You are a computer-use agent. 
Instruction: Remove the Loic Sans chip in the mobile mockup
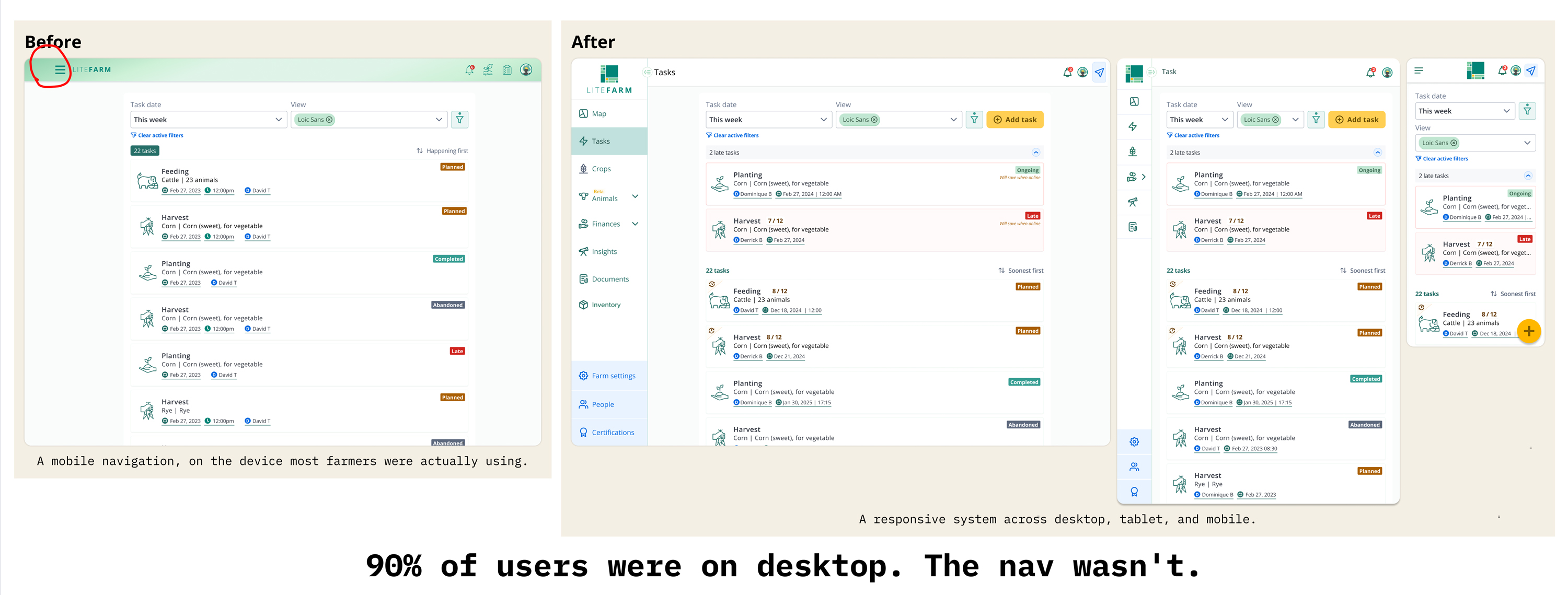tap(1454, 143)
